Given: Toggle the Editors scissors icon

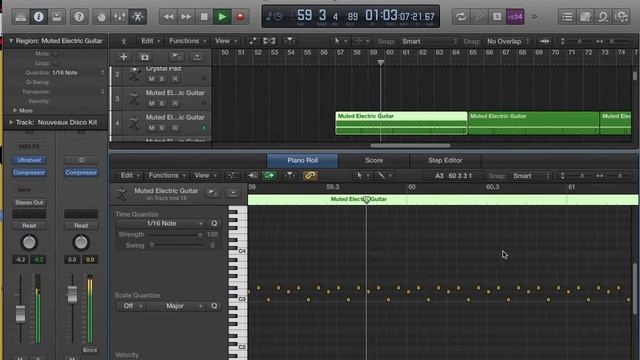Looking at the screenshot, I should pos(138,17).
